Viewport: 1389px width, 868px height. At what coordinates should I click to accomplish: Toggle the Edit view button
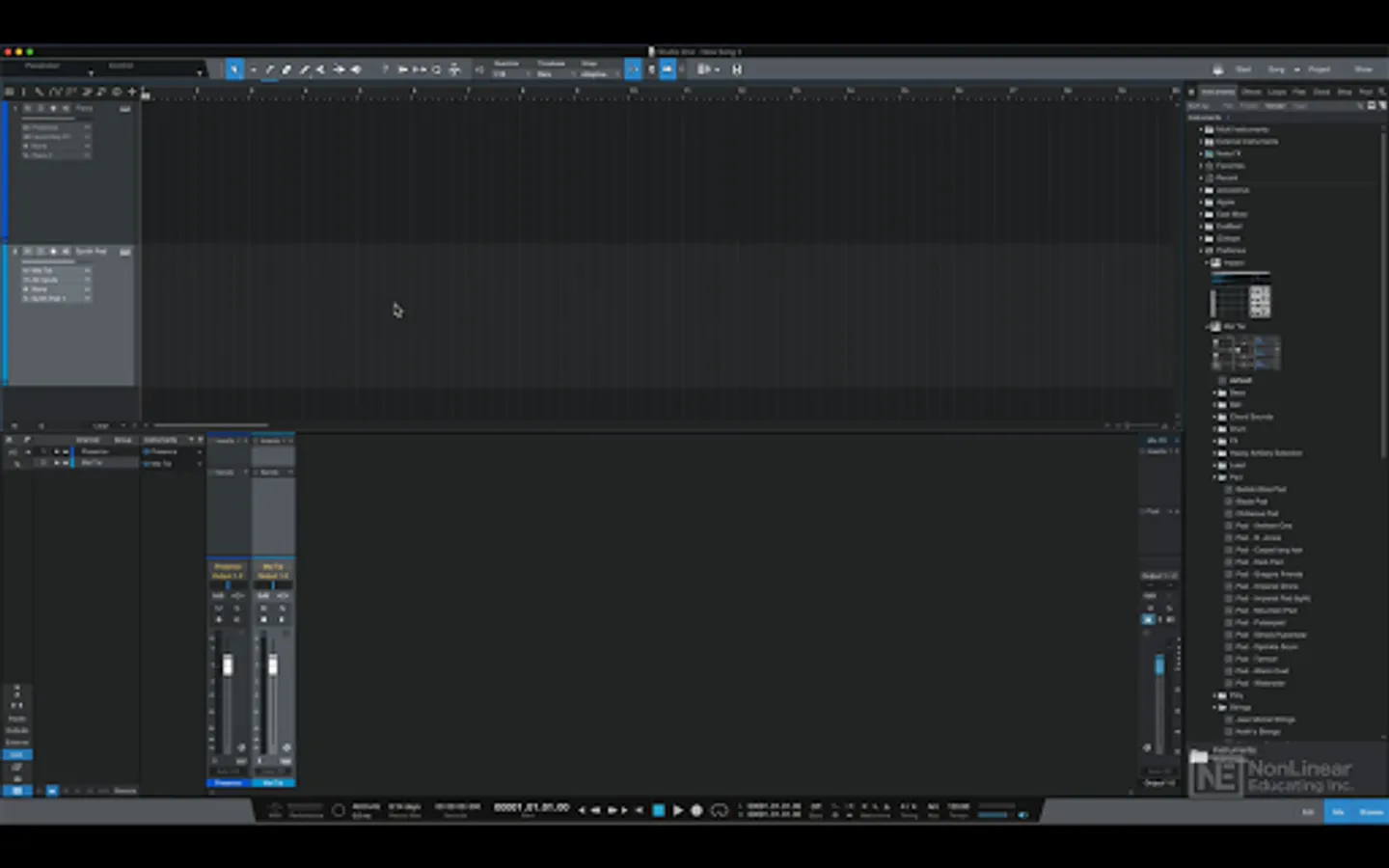[1309, 812]
